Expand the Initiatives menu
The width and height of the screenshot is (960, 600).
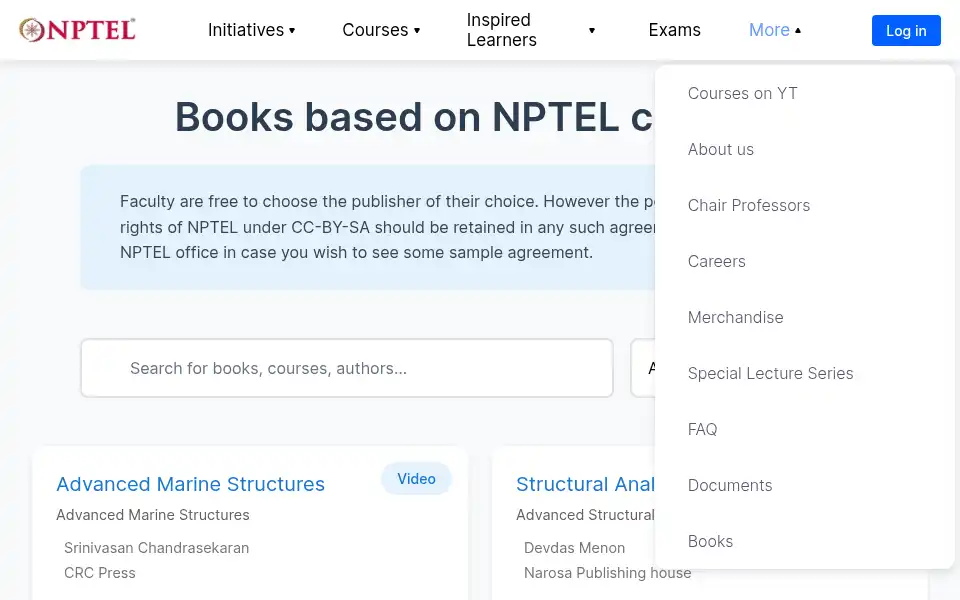tap(251, 30)
